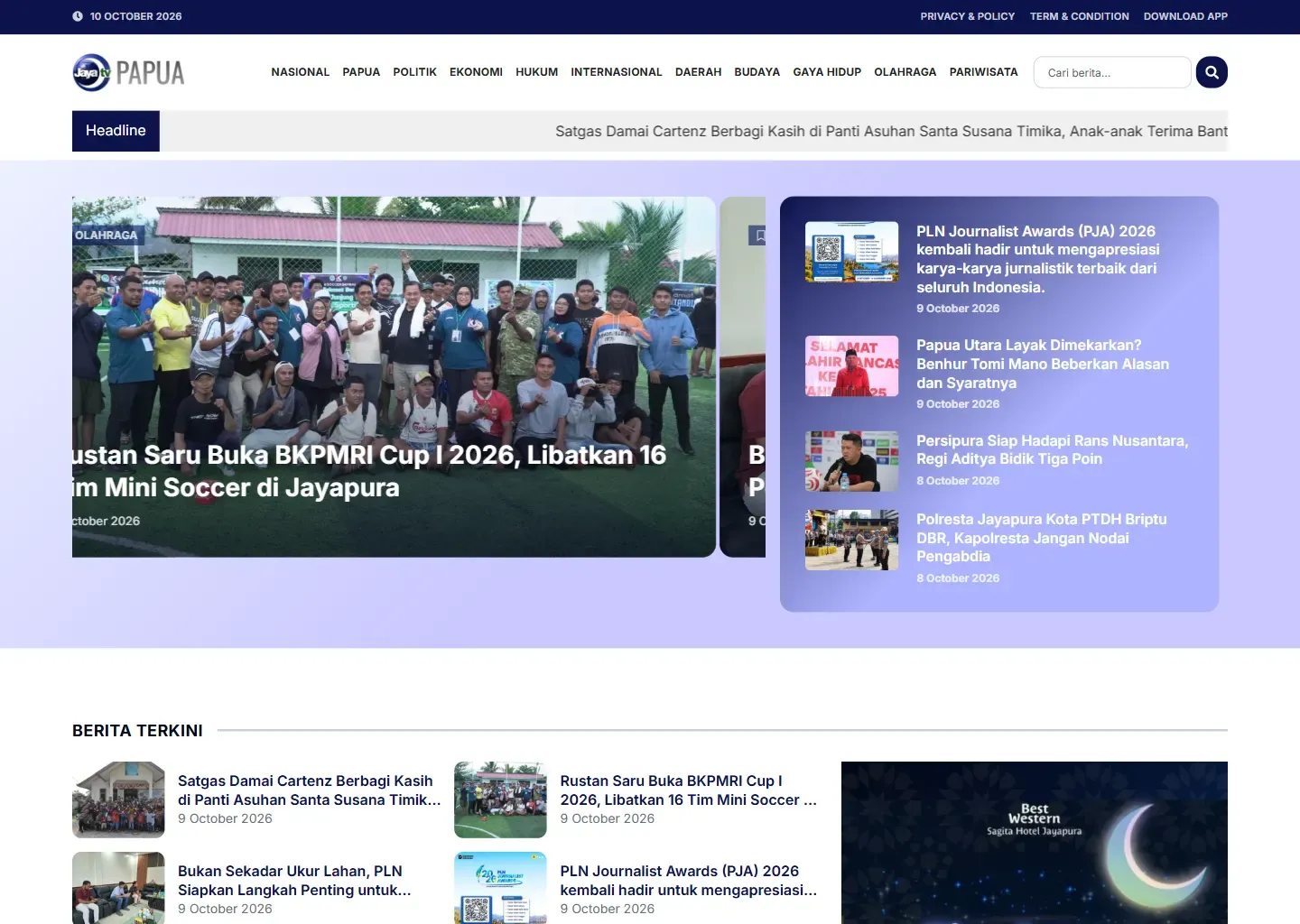Click the Persipura press conference thumbnail
Image resolution: width=1300 pixels, height=924 pixels.
851,461
